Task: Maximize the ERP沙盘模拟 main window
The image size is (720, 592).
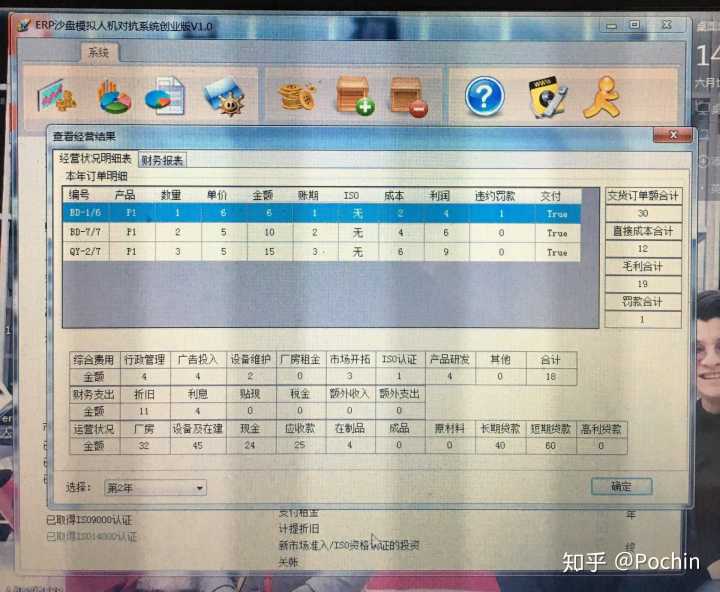Action: tap(635, 25)
